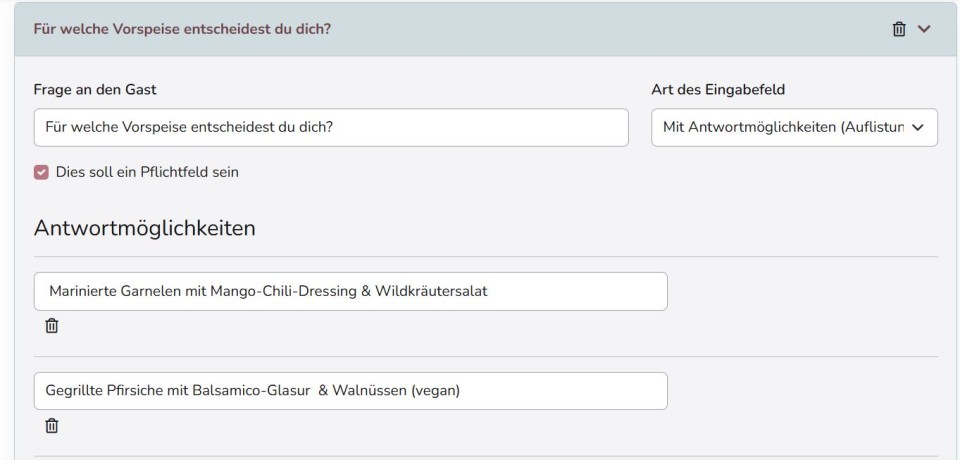Delete the Vorspeise question via header trash icon

[899, 29]
